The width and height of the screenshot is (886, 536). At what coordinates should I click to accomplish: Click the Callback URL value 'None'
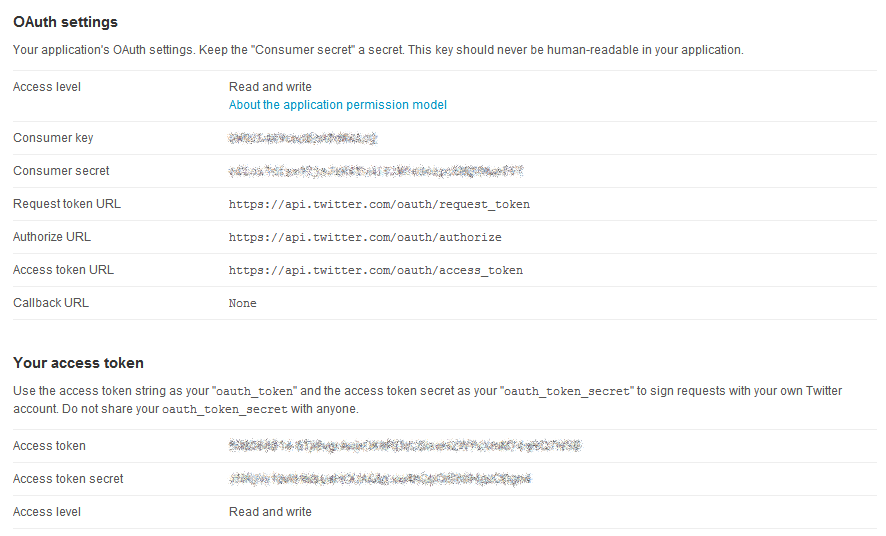[242, 303]
